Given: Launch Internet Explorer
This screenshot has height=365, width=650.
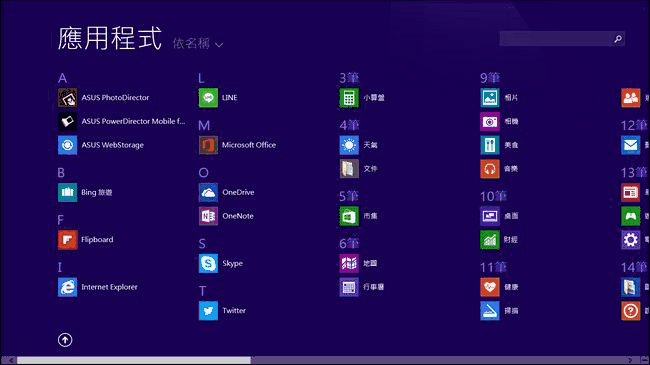Looking at the screenshot, I should 97,287.
